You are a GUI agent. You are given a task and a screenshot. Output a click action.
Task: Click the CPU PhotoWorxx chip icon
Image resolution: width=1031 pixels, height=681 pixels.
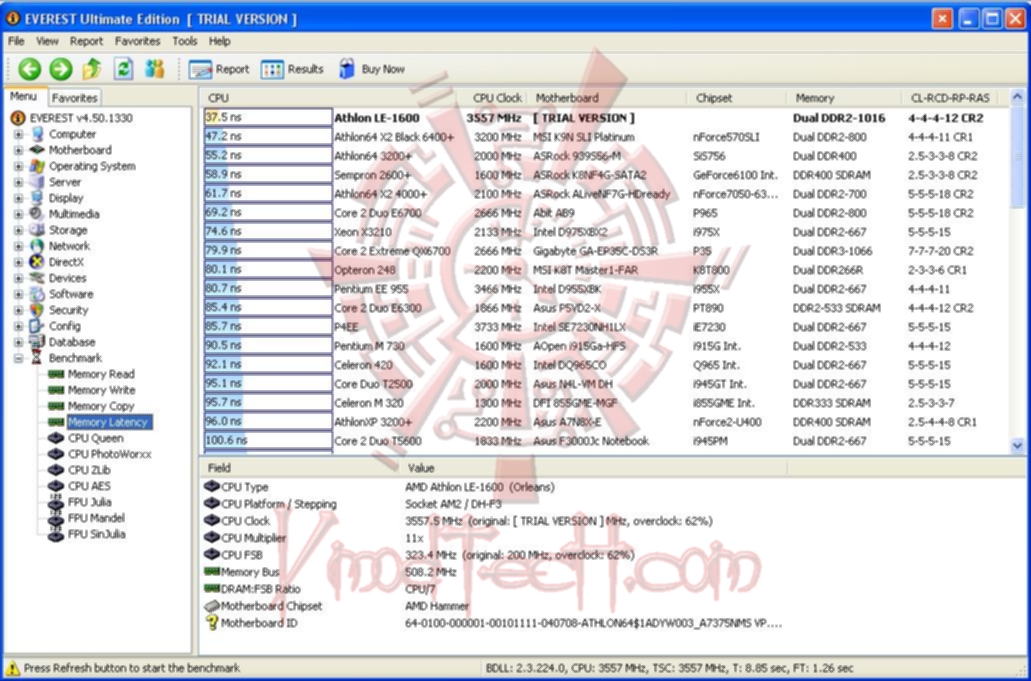(x=56, y=454)
